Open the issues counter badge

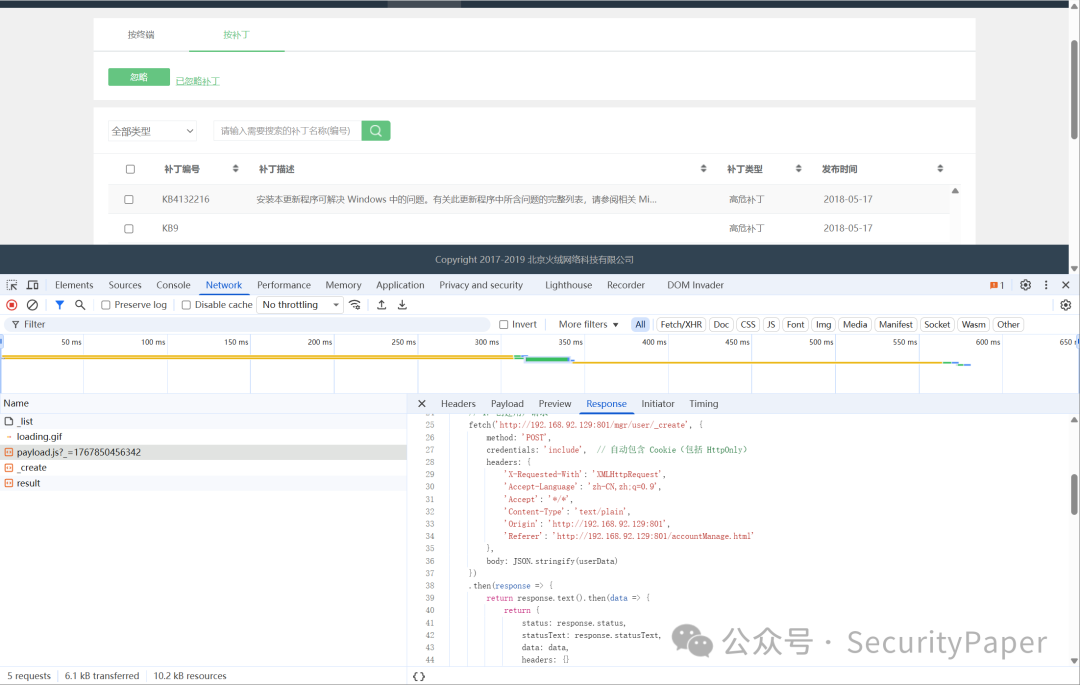997,285
